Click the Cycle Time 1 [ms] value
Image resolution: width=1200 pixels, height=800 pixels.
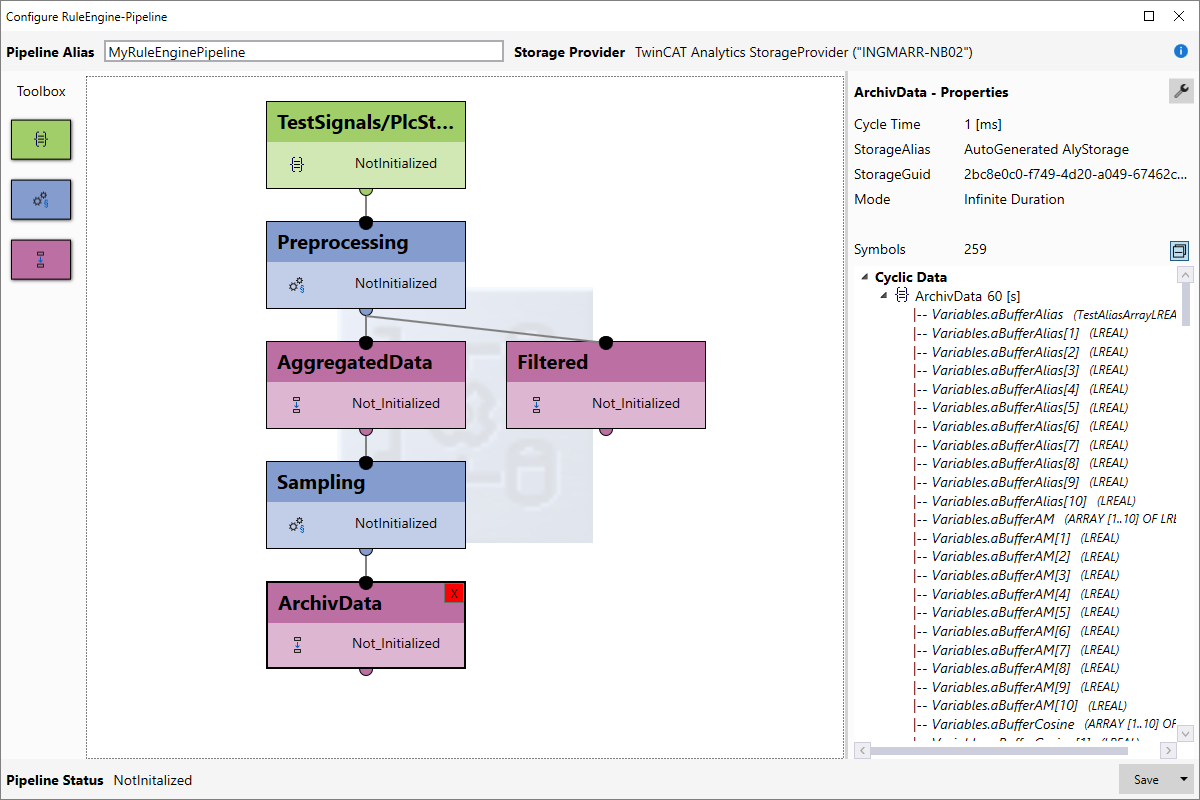click(983, 124)
